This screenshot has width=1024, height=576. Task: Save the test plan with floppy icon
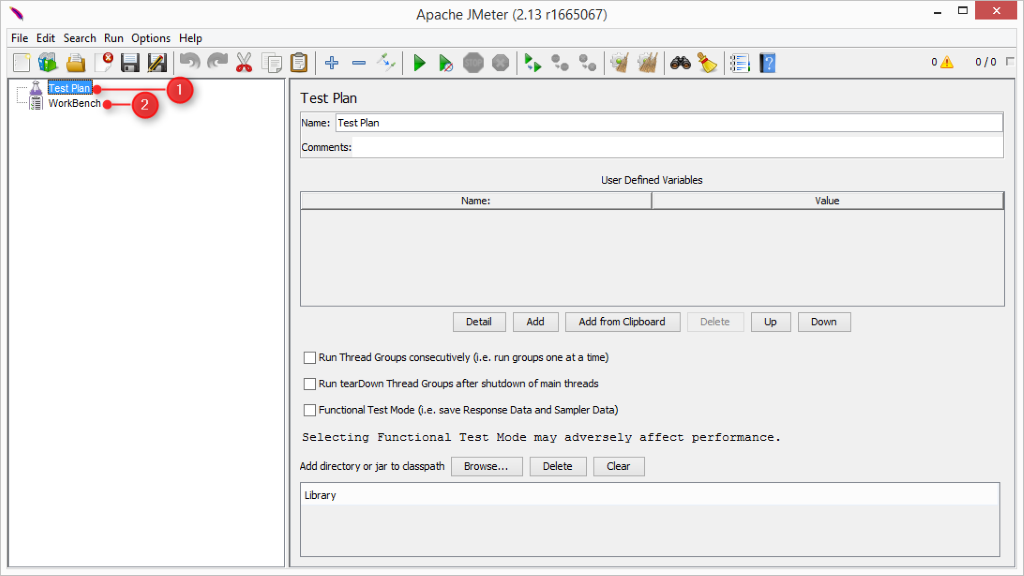[x=131, y=63]
